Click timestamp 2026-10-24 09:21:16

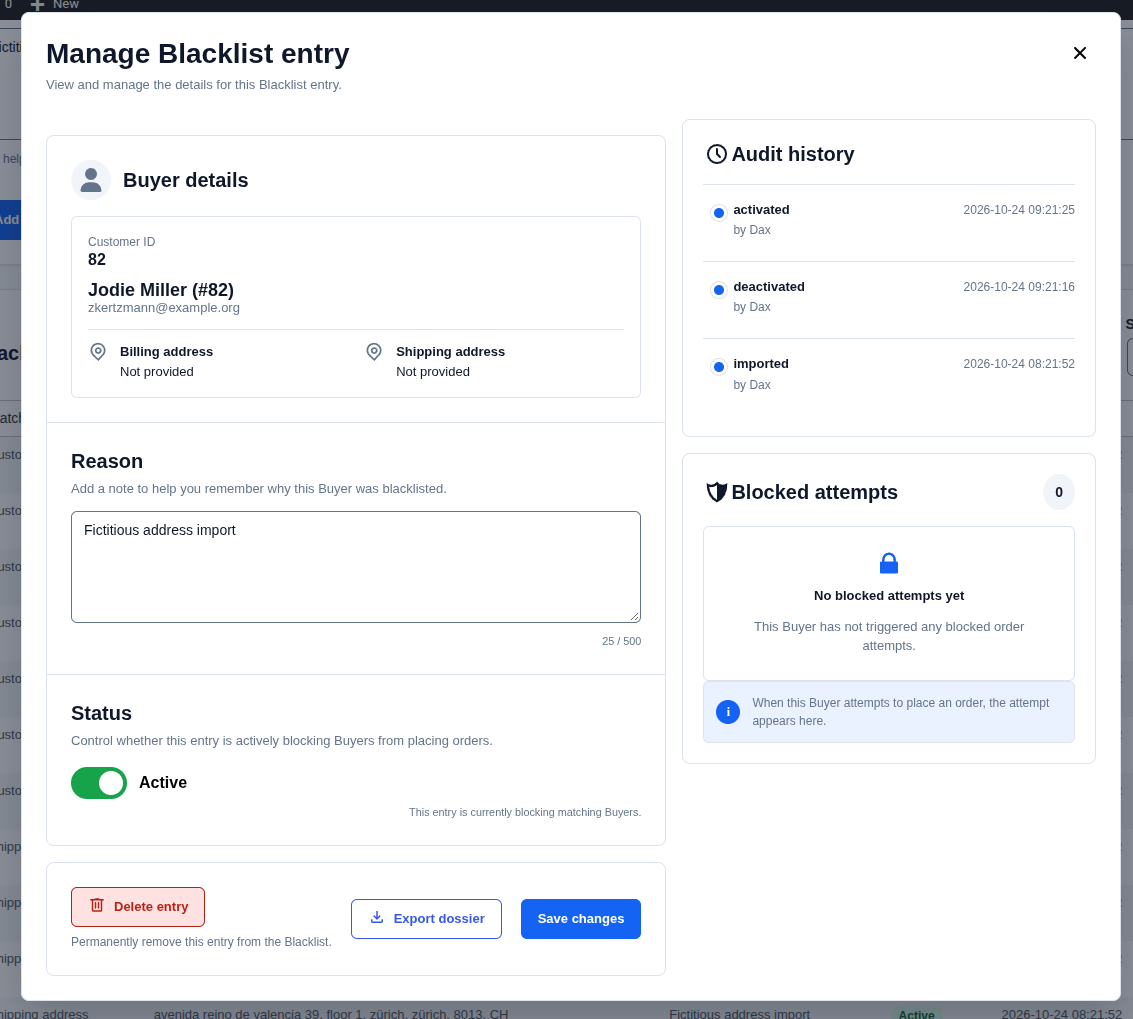coord(1019,287)
